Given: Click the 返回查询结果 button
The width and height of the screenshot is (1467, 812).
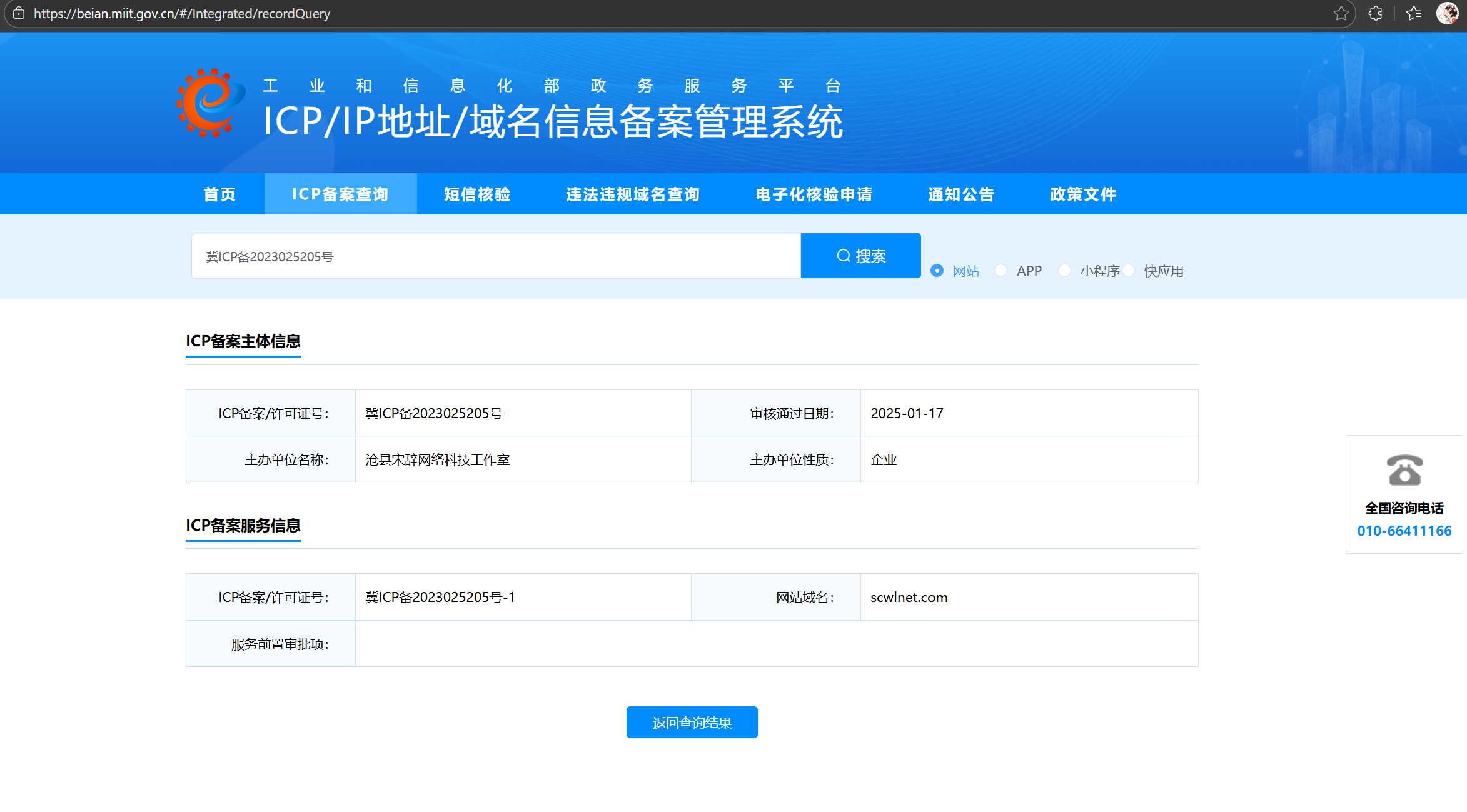Looking at the screenshot, I should [x=692, y=723].
